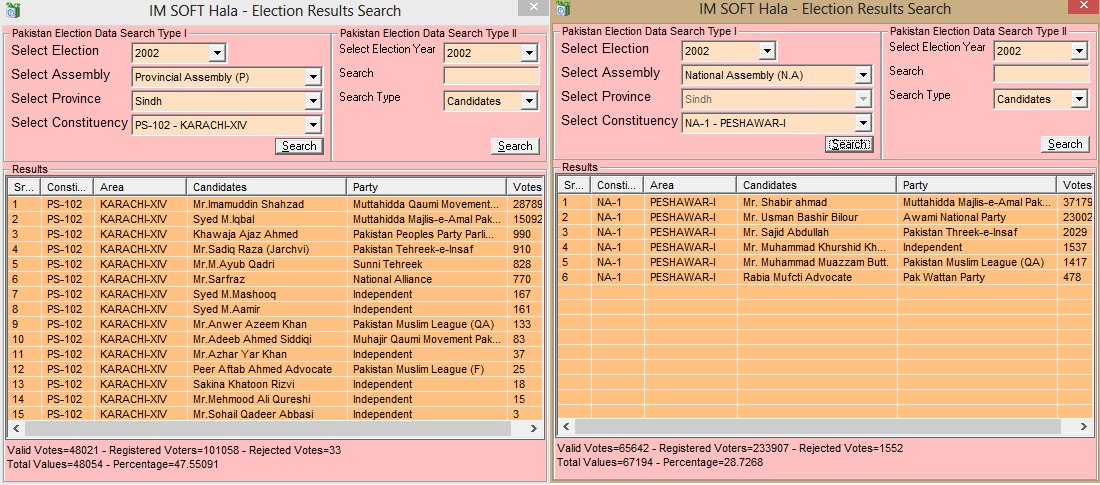
Task: Open assembly dropdown showing National Assembly (N.A)
Action: [863, 75]
